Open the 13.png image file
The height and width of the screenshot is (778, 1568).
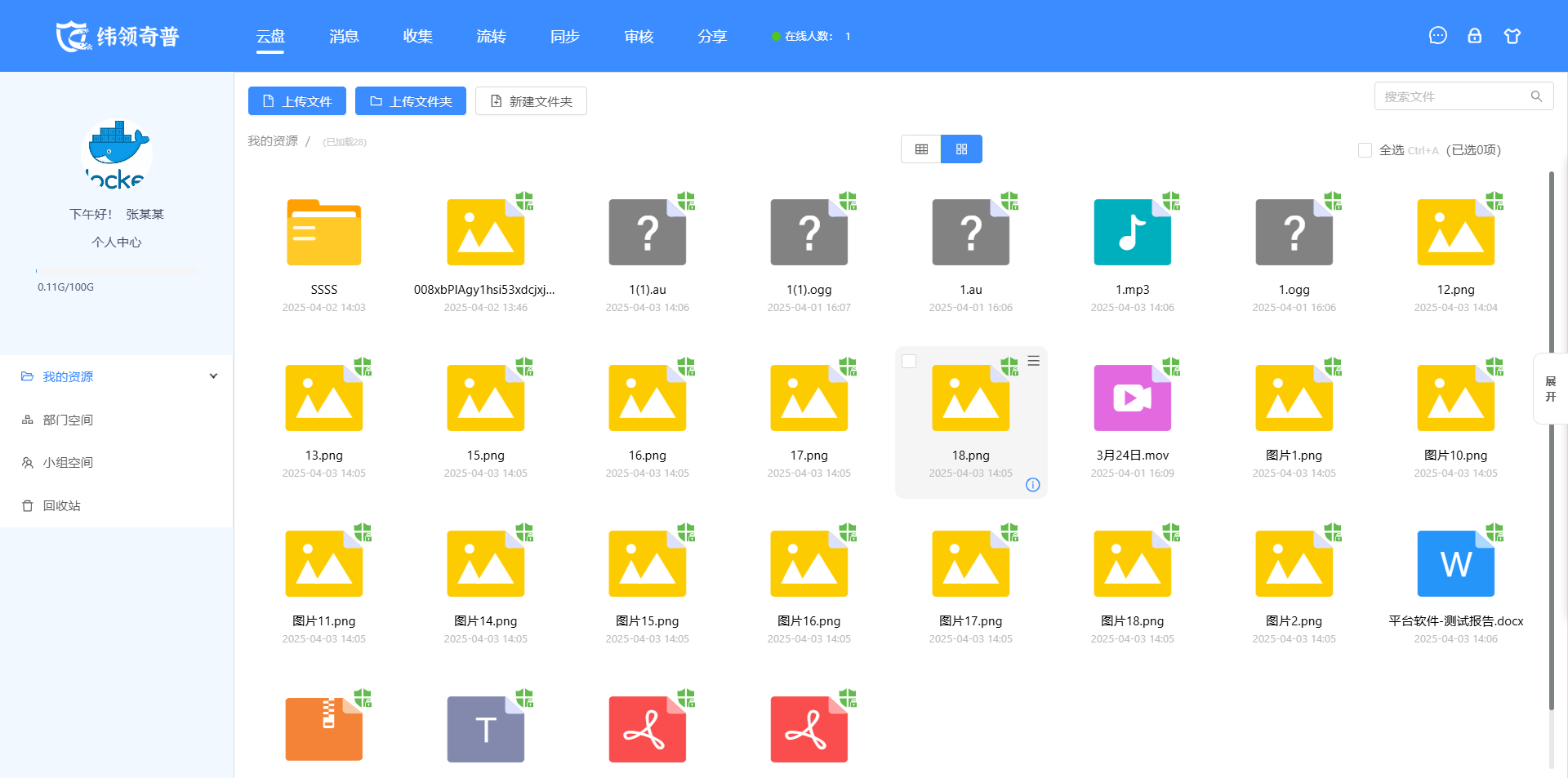[x=324, y=398]
